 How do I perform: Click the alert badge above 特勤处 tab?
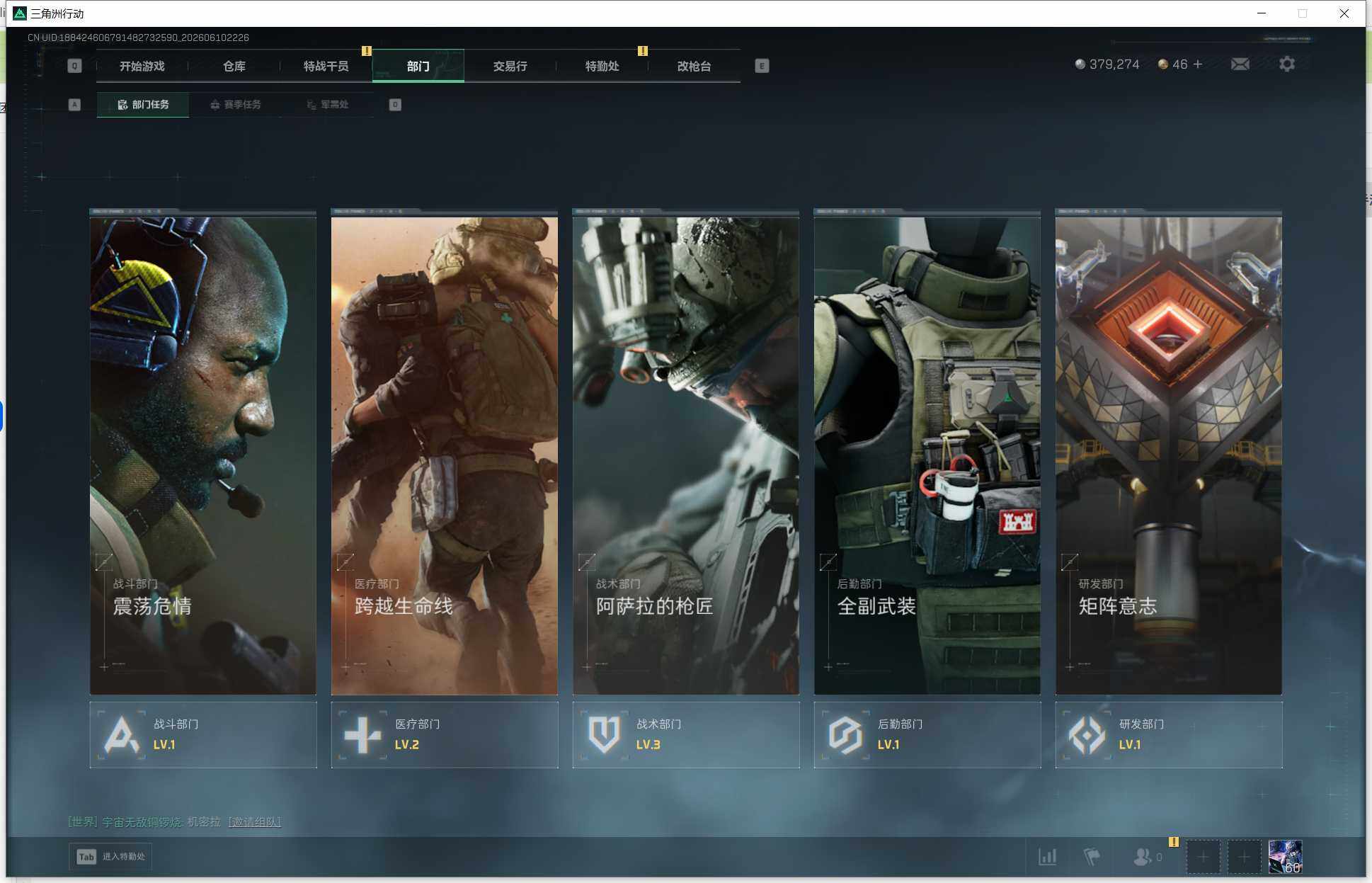click(643, 51)
